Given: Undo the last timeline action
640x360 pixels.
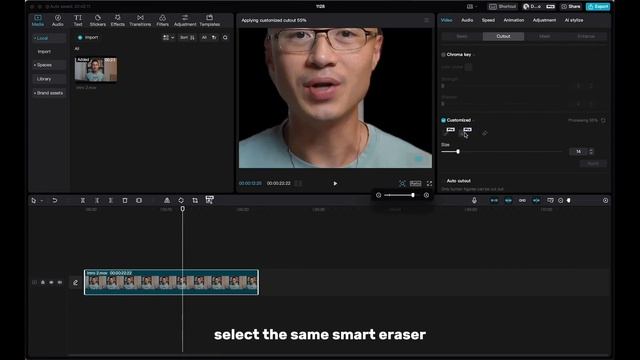Looking at the screenshot, I should pos(54,200).
